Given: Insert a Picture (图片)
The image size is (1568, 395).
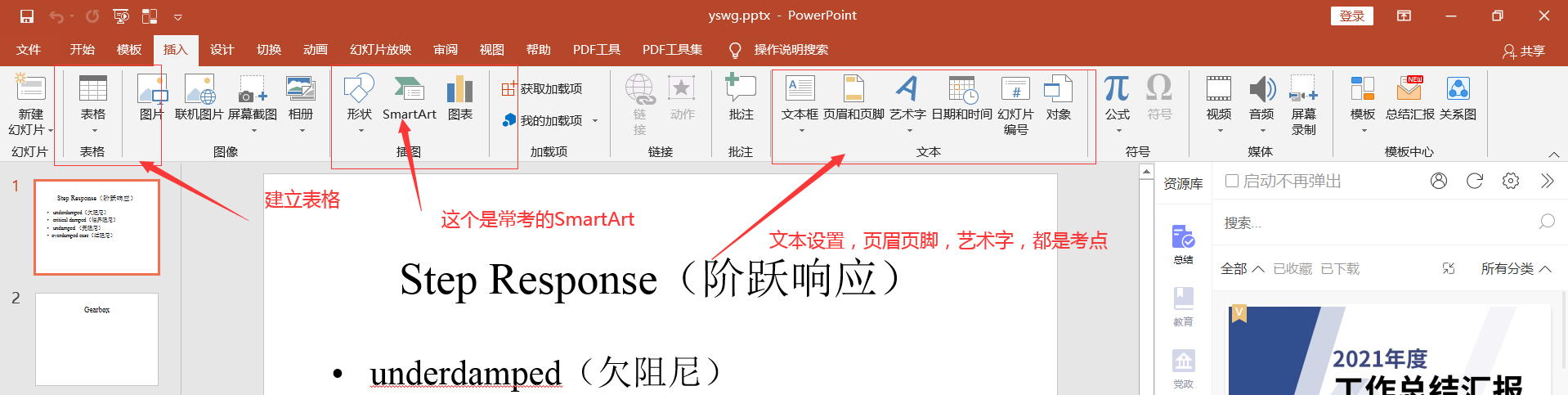Looking at the screenshot, I should [x=151, y=98].
